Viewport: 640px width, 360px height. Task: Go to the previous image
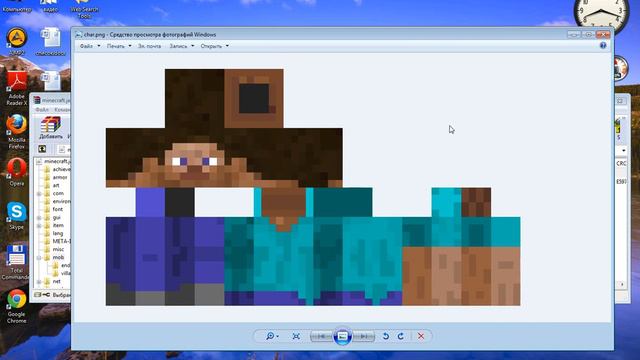pyautogui.click(x=321, y=336)
